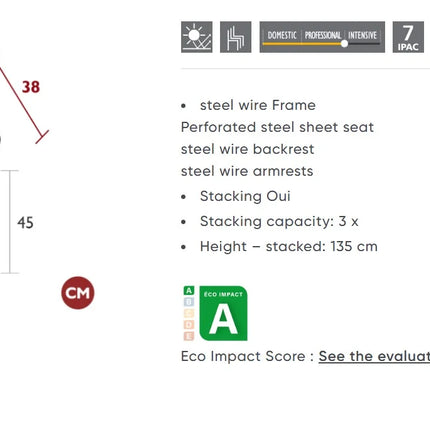Click the 45 height dimension label
This screenshot has width=430, height=430.
pos(25,223)
